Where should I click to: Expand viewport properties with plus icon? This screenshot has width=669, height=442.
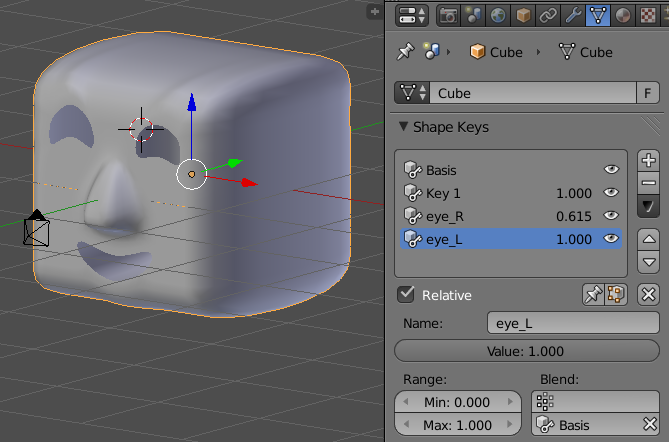[375, 12]
